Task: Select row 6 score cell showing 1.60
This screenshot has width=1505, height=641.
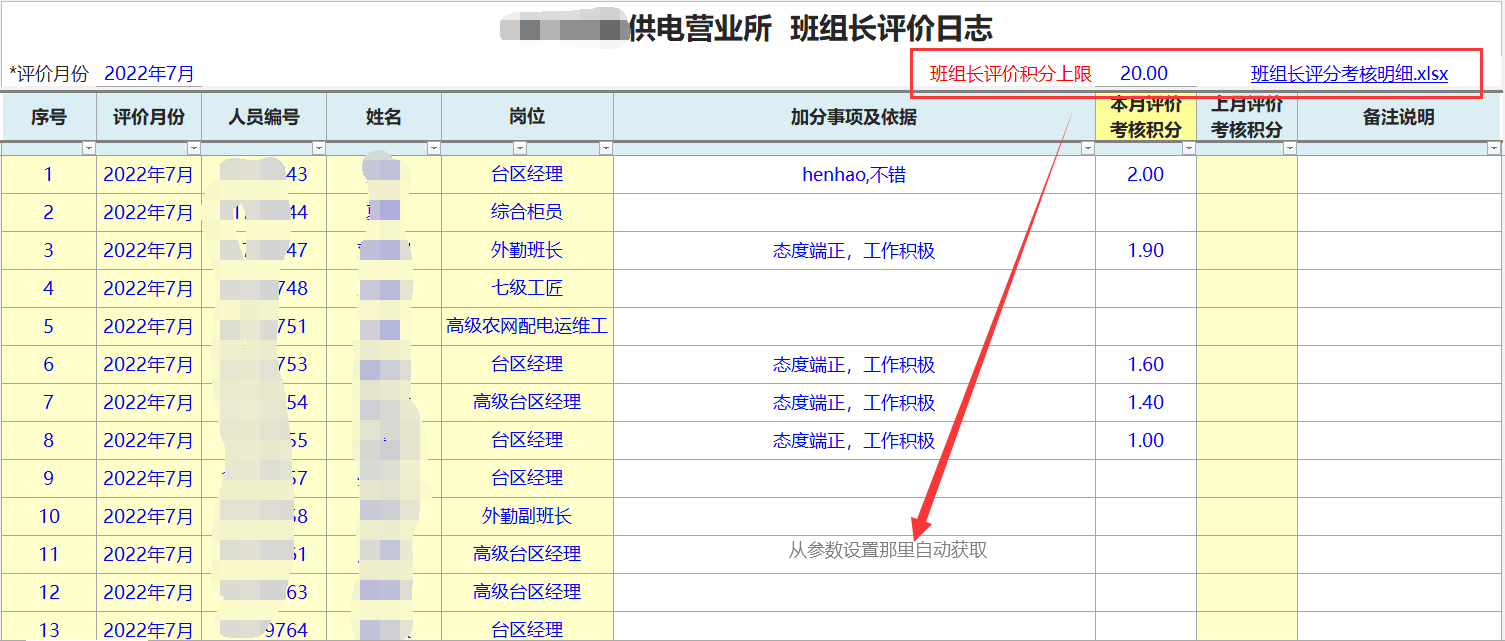Action: point(1145,365)
